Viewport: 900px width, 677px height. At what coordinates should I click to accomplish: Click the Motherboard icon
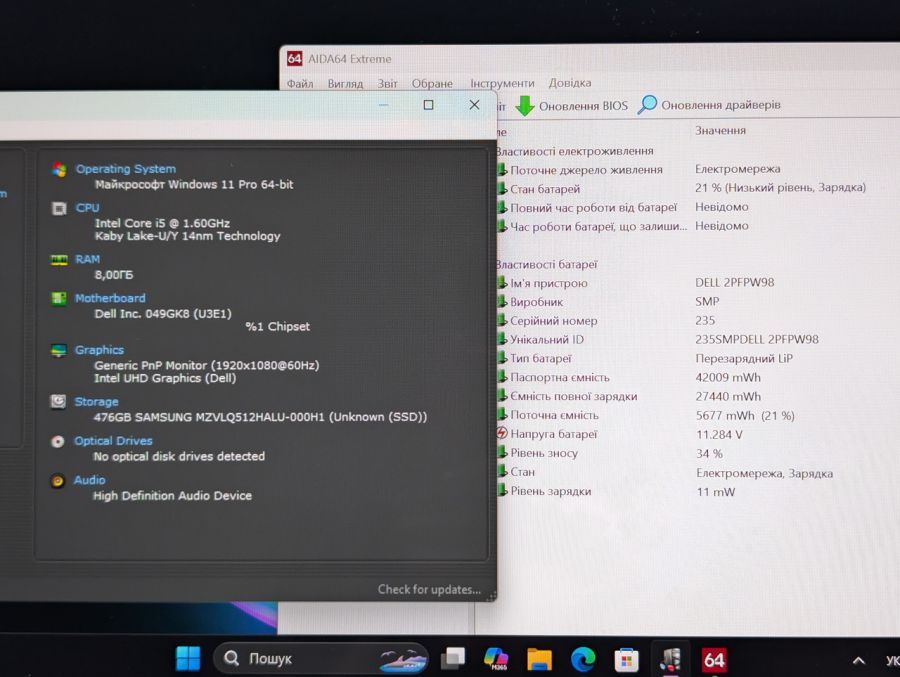[59, 299]
